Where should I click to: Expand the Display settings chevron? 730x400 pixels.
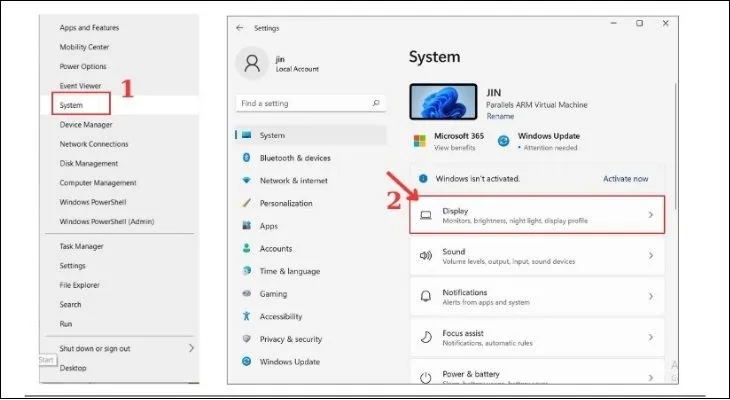click(x=651, y=215)
